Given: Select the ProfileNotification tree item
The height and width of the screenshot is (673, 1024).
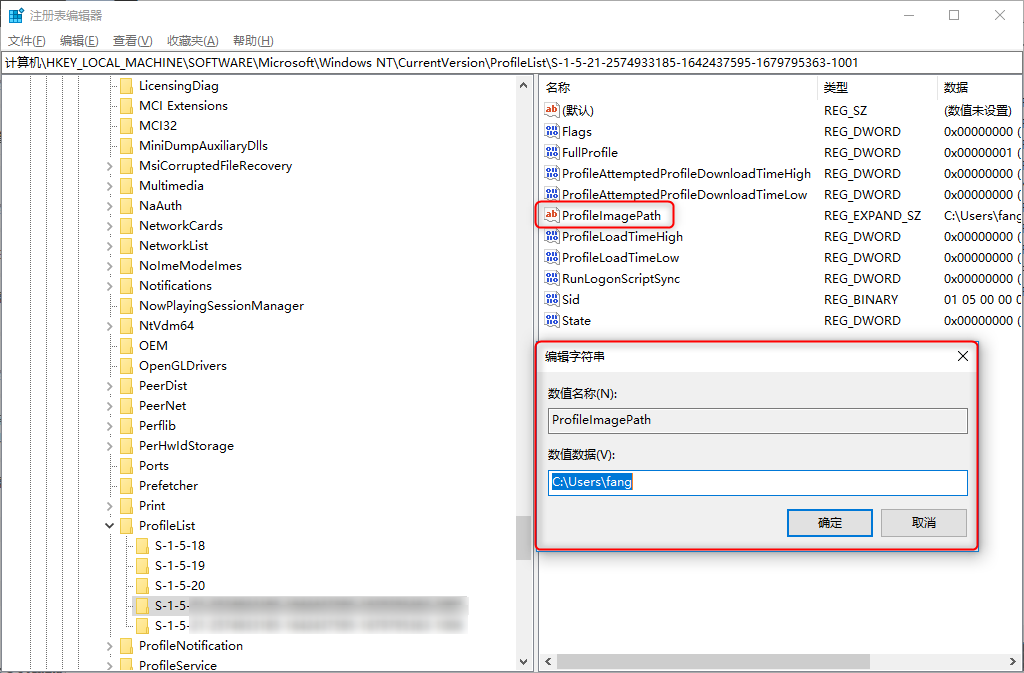Looking at the screenshot, I should [191, 646].
